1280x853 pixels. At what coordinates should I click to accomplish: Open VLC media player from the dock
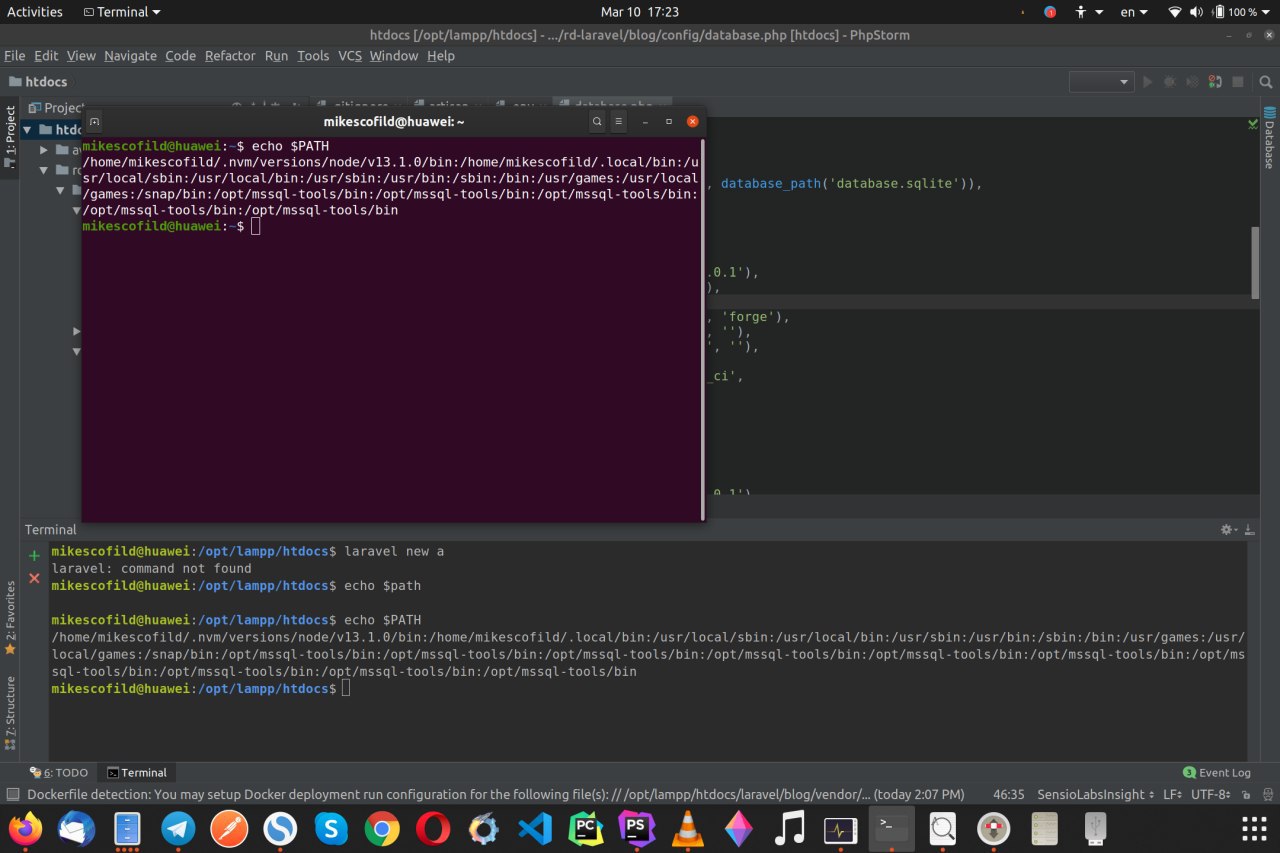[687, 828]
